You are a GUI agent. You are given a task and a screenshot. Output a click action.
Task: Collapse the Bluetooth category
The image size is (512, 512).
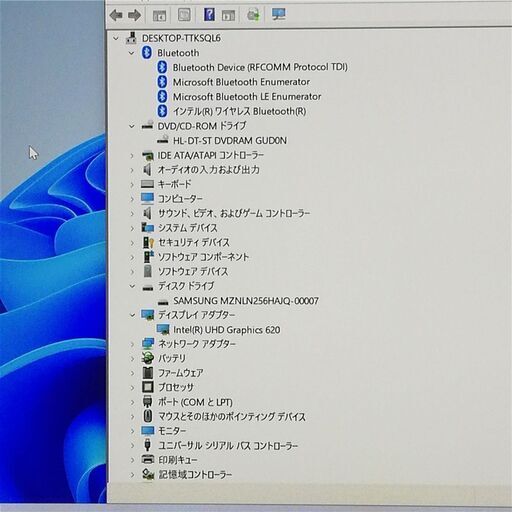pyautogui.click(x=132, y=53)
